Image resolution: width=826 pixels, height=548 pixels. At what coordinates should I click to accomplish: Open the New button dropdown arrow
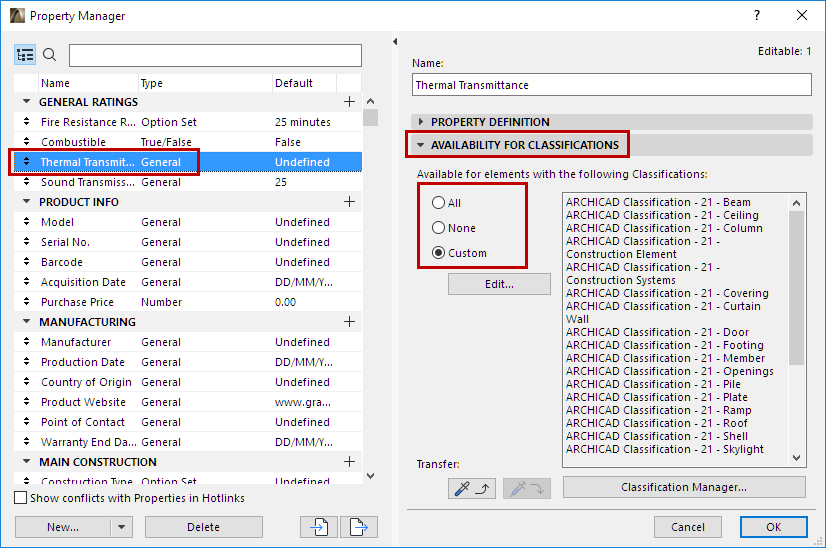point(122,527)
